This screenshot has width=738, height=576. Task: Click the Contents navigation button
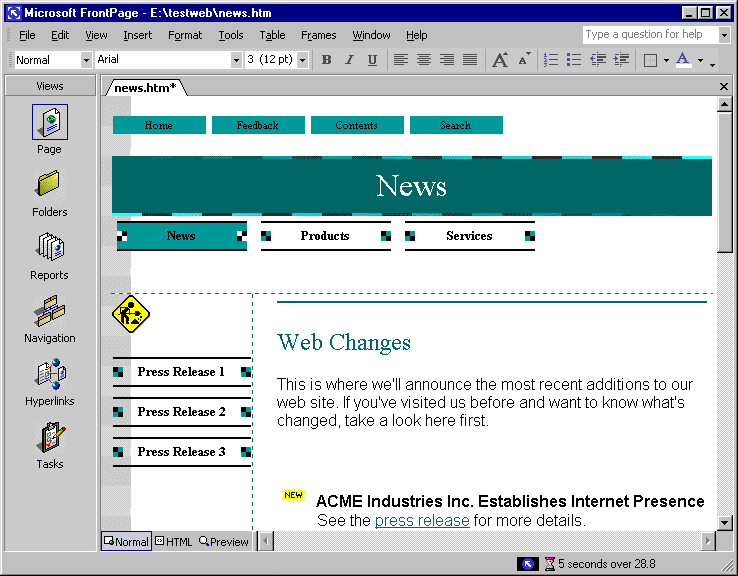point(357,125)
